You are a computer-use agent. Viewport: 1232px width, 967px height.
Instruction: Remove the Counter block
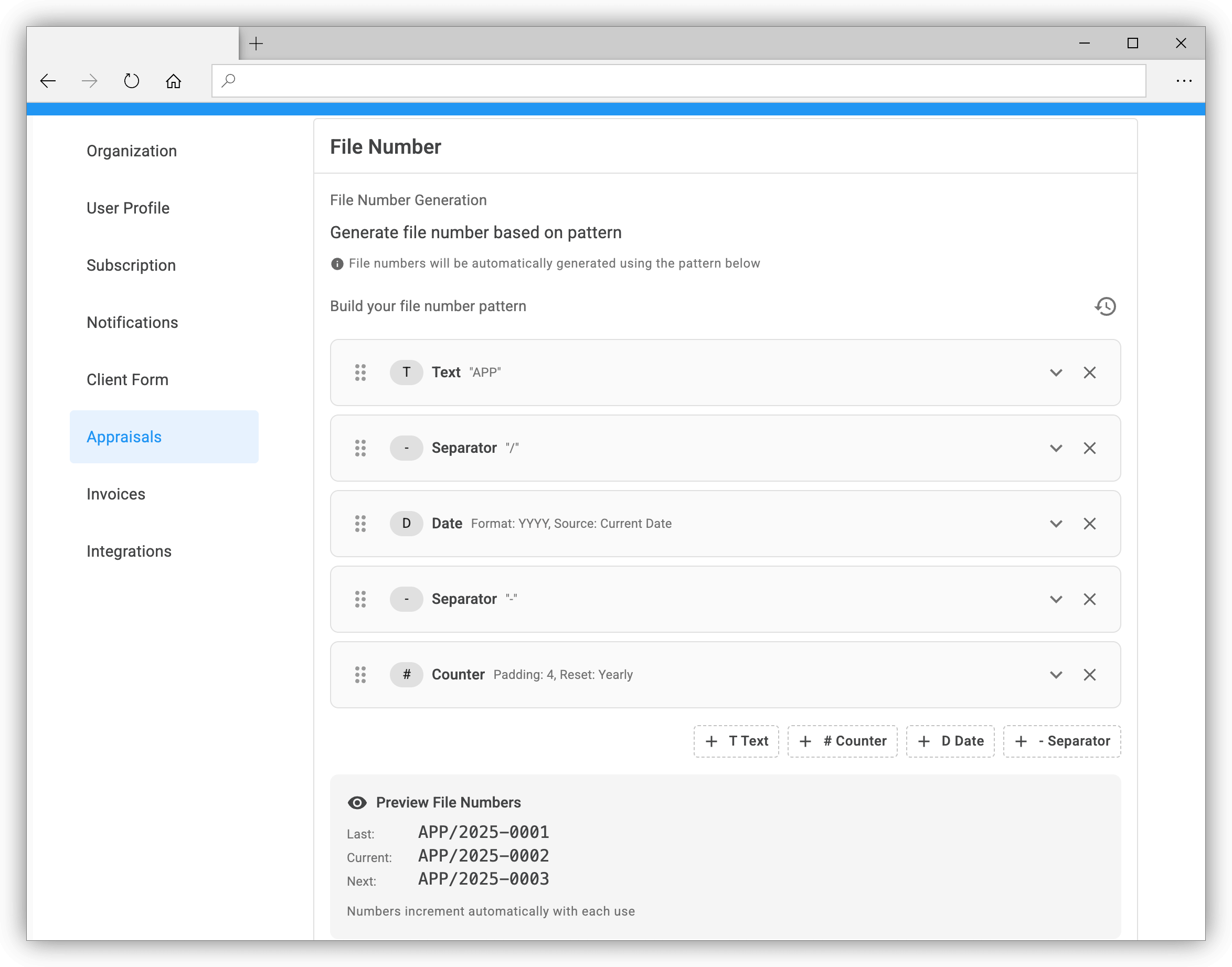pos(1090,675)
